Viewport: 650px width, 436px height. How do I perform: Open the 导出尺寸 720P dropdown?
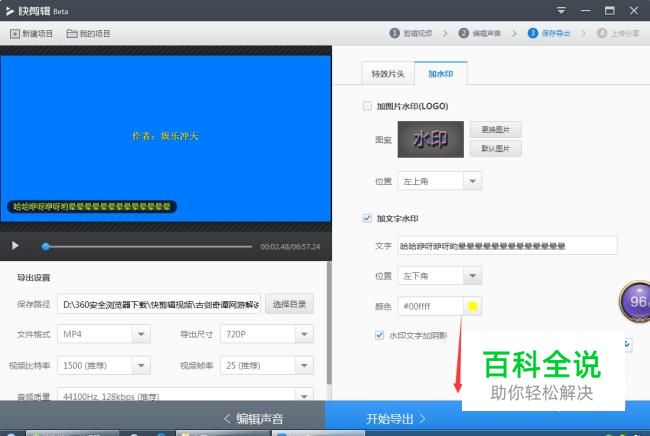(267, 334)
